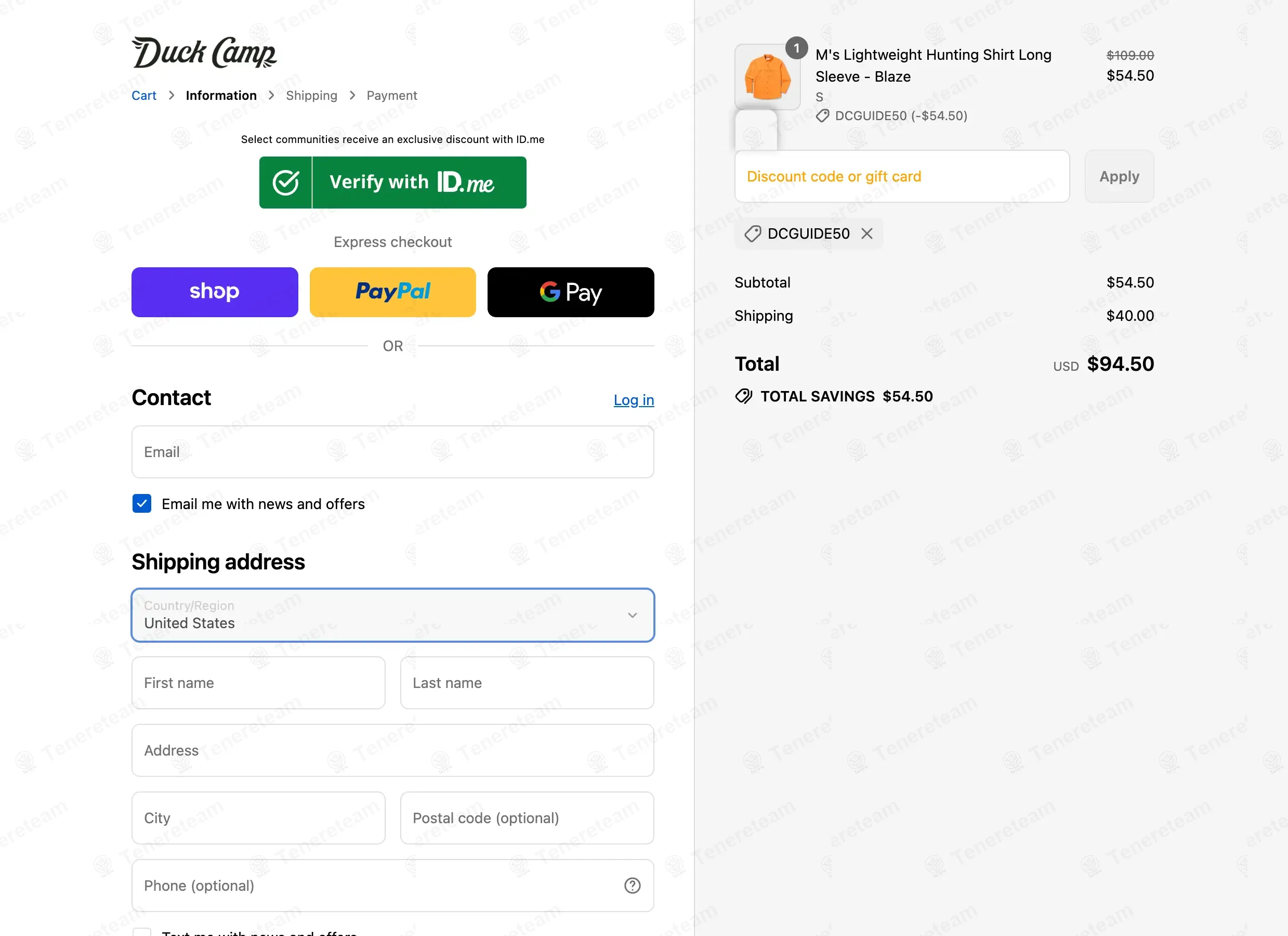Pay with Shop Pay express checkout
Screen dimensions: 1288x936
215,292
